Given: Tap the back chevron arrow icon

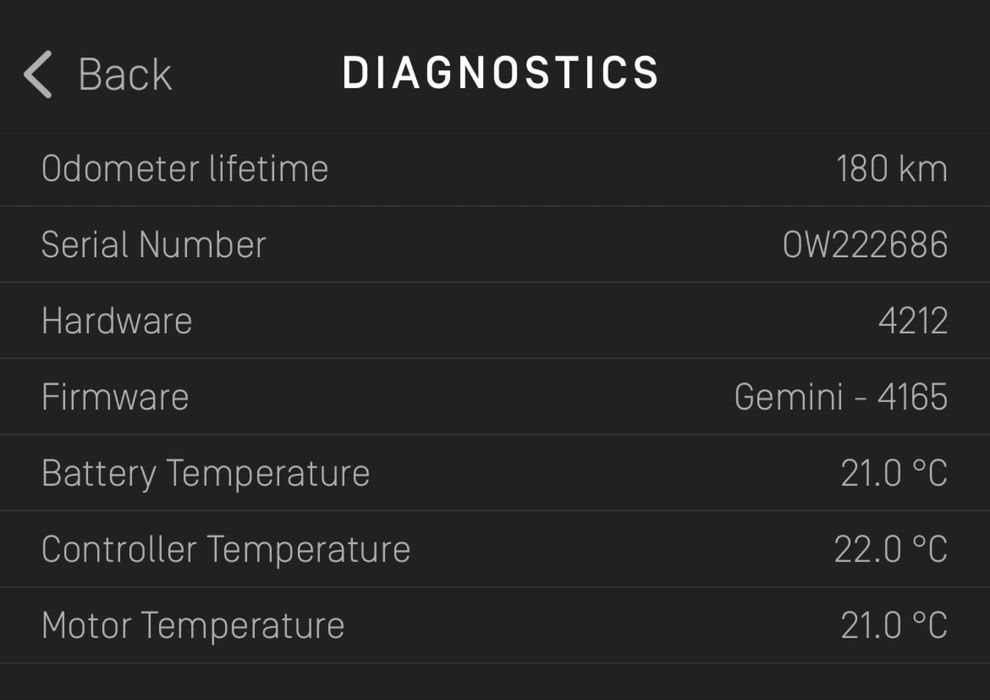Looking at the screenshot, I should (38, 75).
